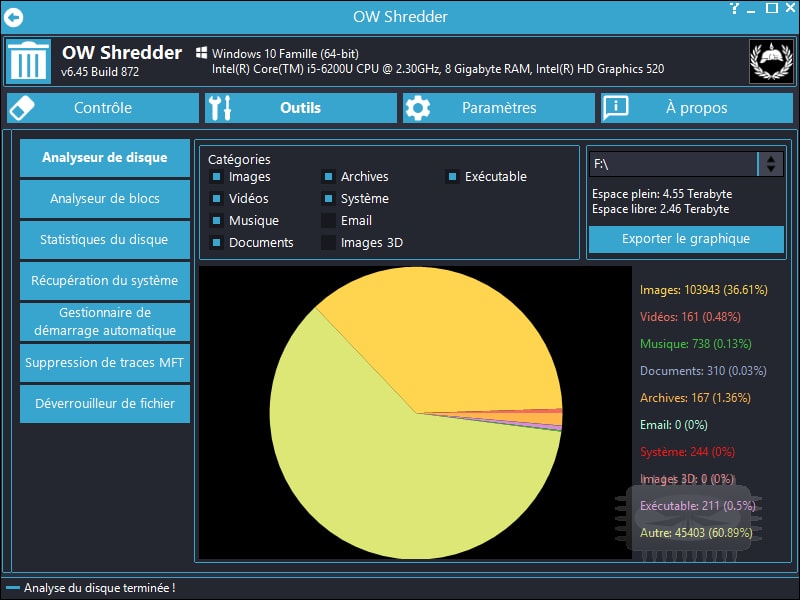This screenshot has height=600, width=800.
Task: Click the Intel Core i5-6200U CPU info line
Action: [x=438, y=69]
